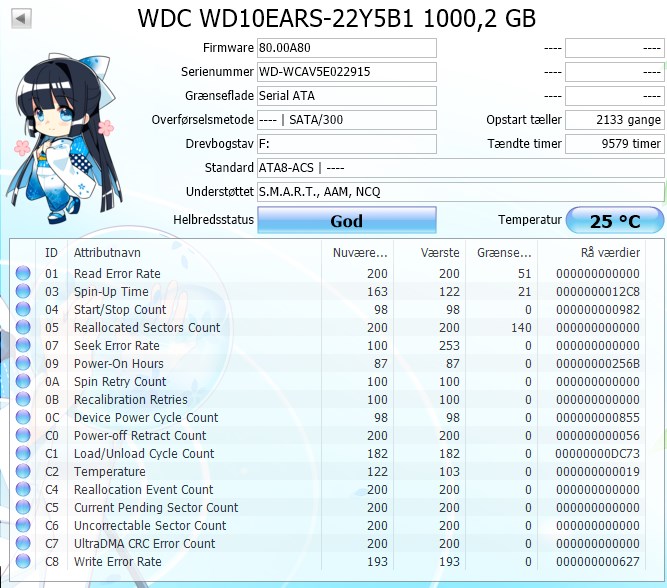Click the Grænse... column header

(502, 253)
